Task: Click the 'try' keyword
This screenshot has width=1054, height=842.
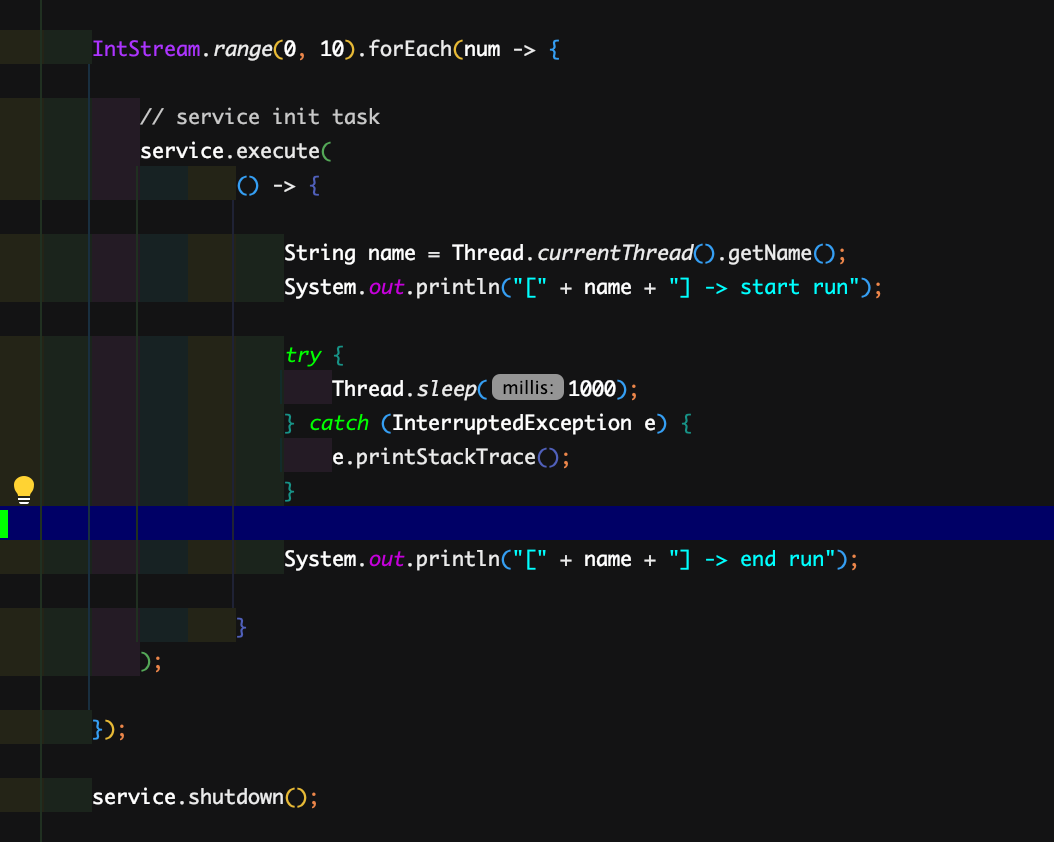Action: [x=303, y=355]
